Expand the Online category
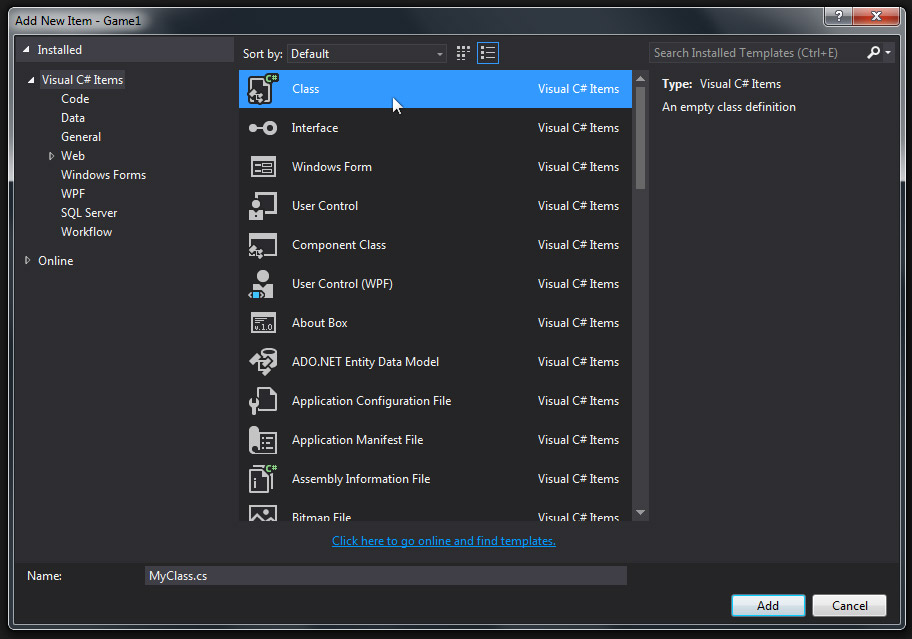Viewport: 912px width, 639px height. tap(28, 261)
